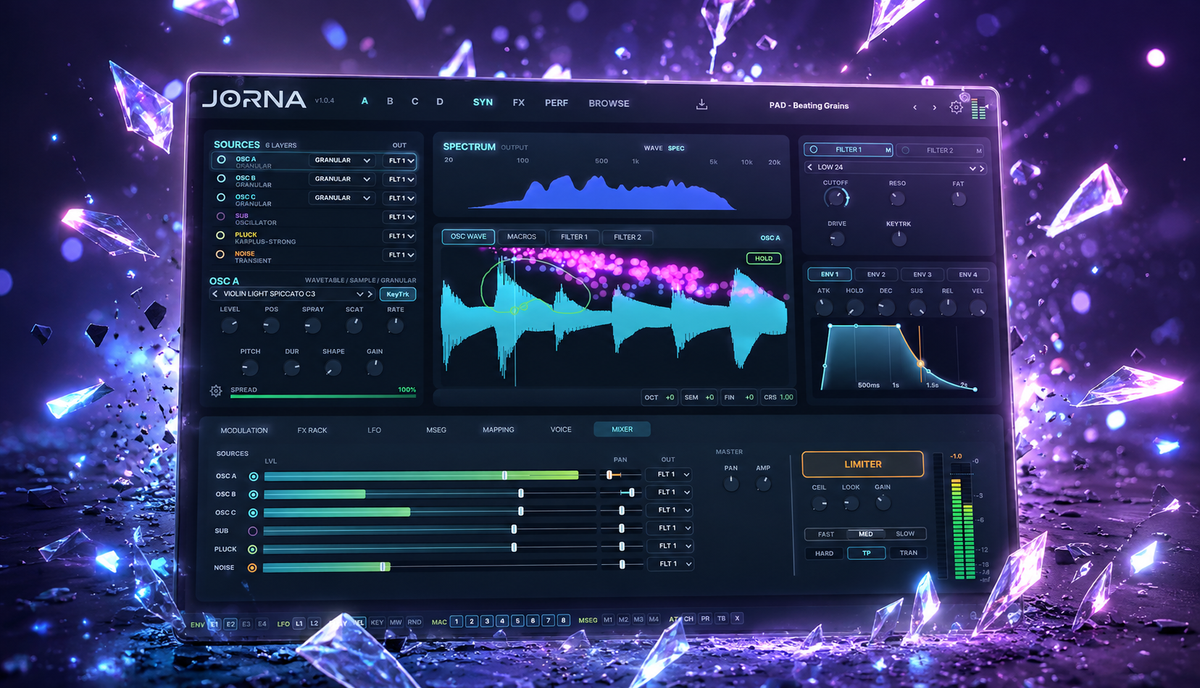
Task: Adjust OSC B pan slider in mixer
Action: click(x=621, y=493)
